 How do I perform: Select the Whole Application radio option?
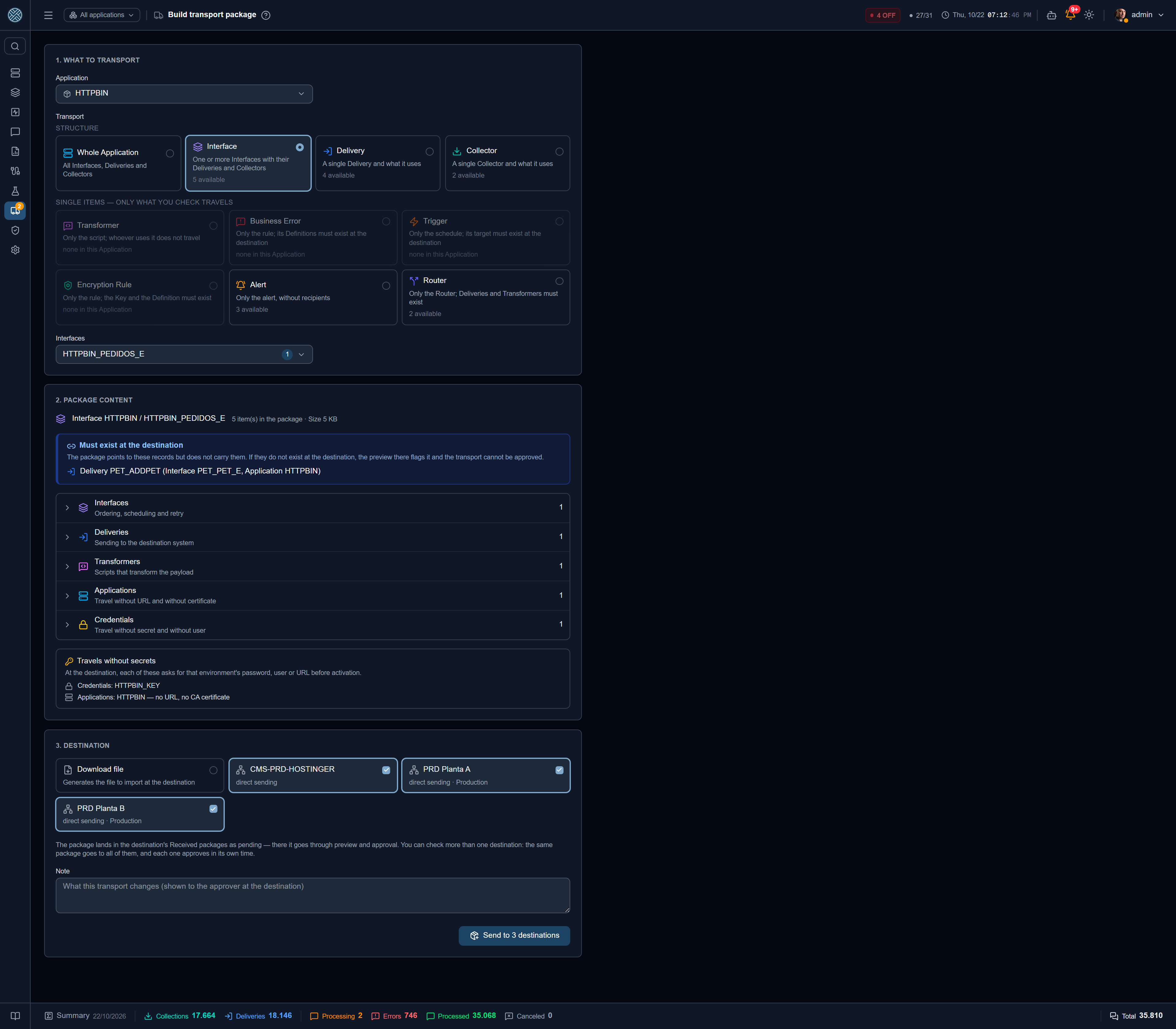tap(170, 153)
